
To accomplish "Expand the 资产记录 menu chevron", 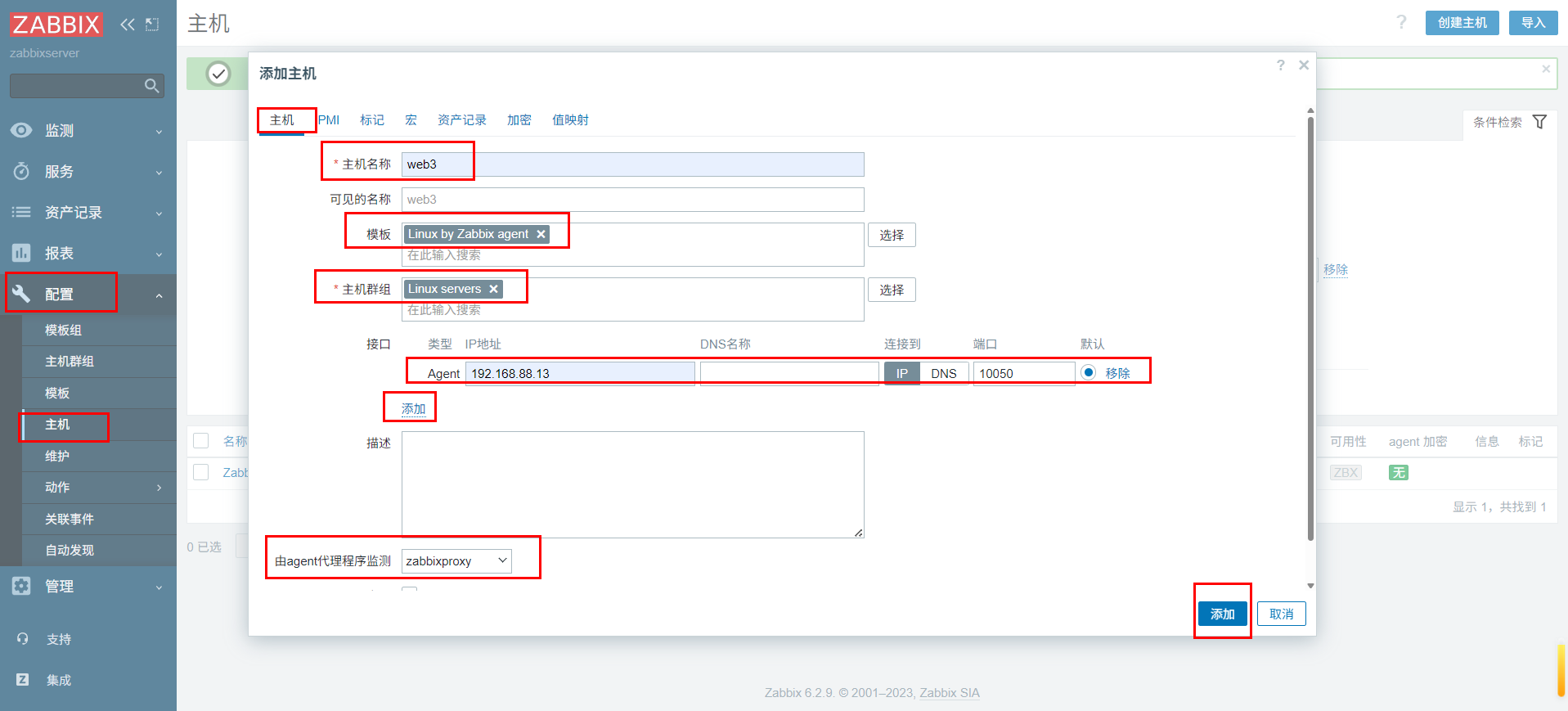I will [159, 214].
